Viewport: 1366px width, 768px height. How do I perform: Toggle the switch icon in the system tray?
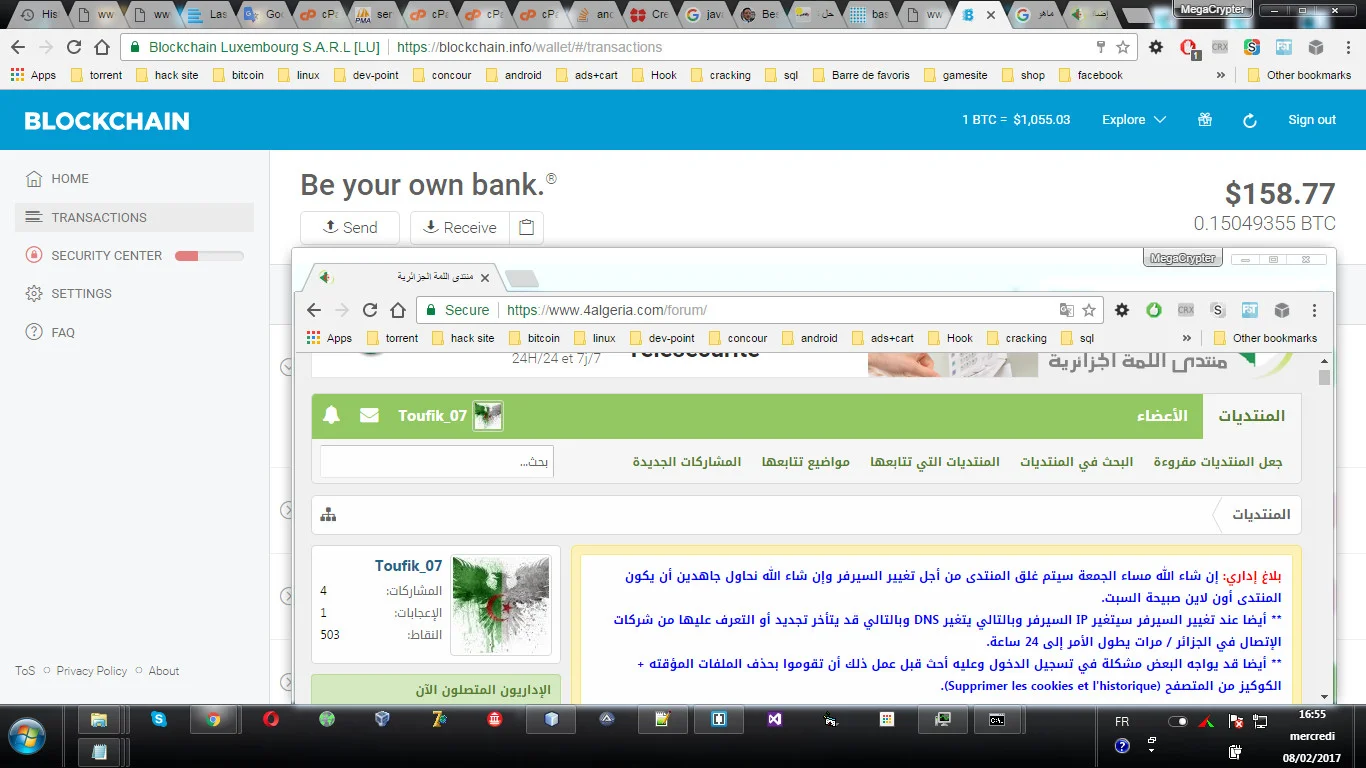pyautogui.click(x=1178, y=721)
